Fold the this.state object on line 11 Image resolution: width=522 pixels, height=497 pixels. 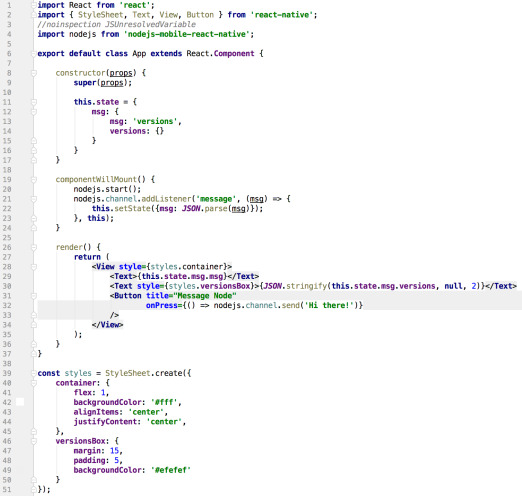pos(34,102)
